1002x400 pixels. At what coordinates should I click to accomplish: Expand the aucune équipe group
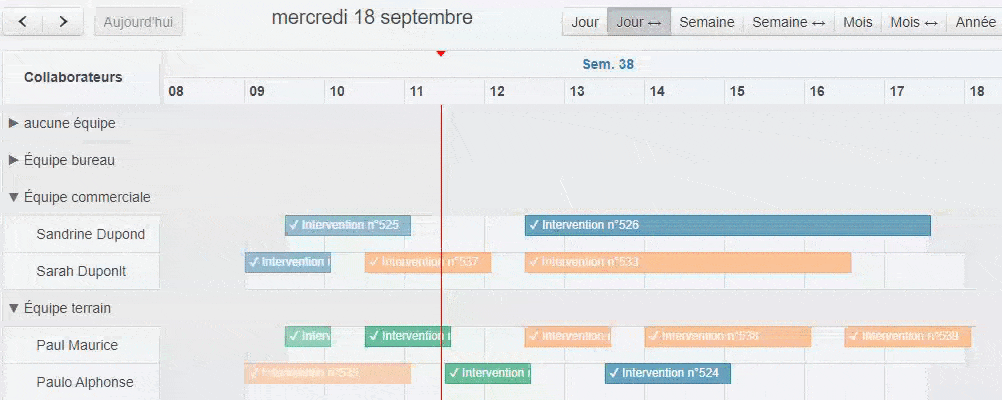13,123
